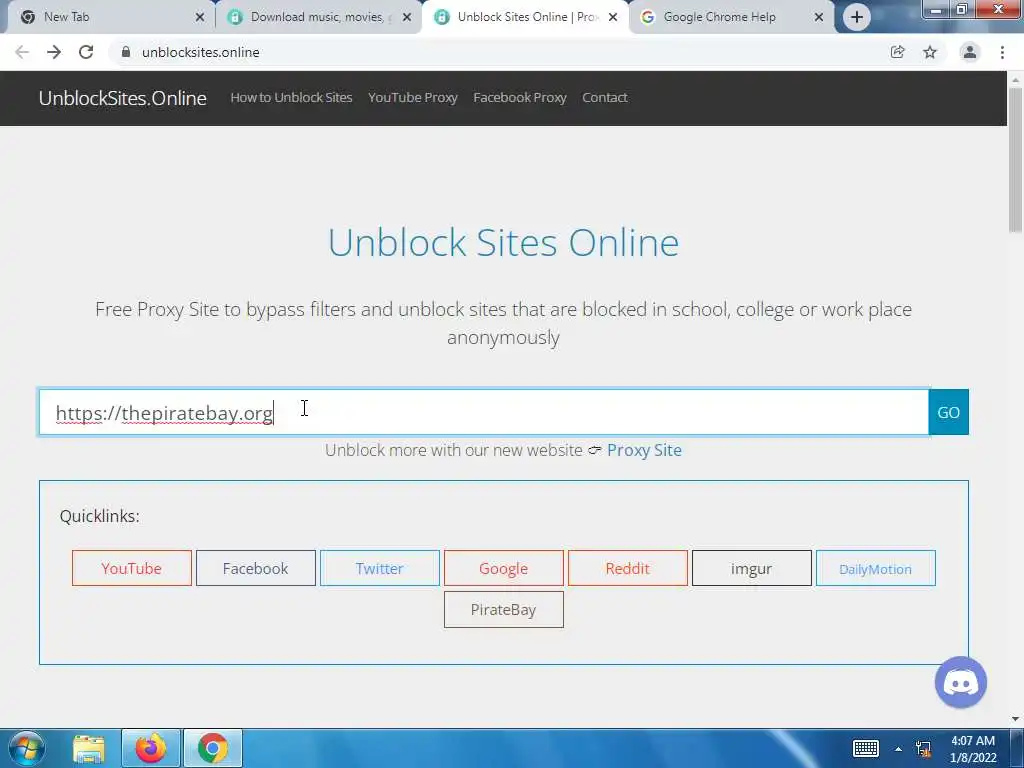Image resolution: width=1024 pixels, height=768 pixels.
Task: Click the browser back arrow
Action: 22,52
